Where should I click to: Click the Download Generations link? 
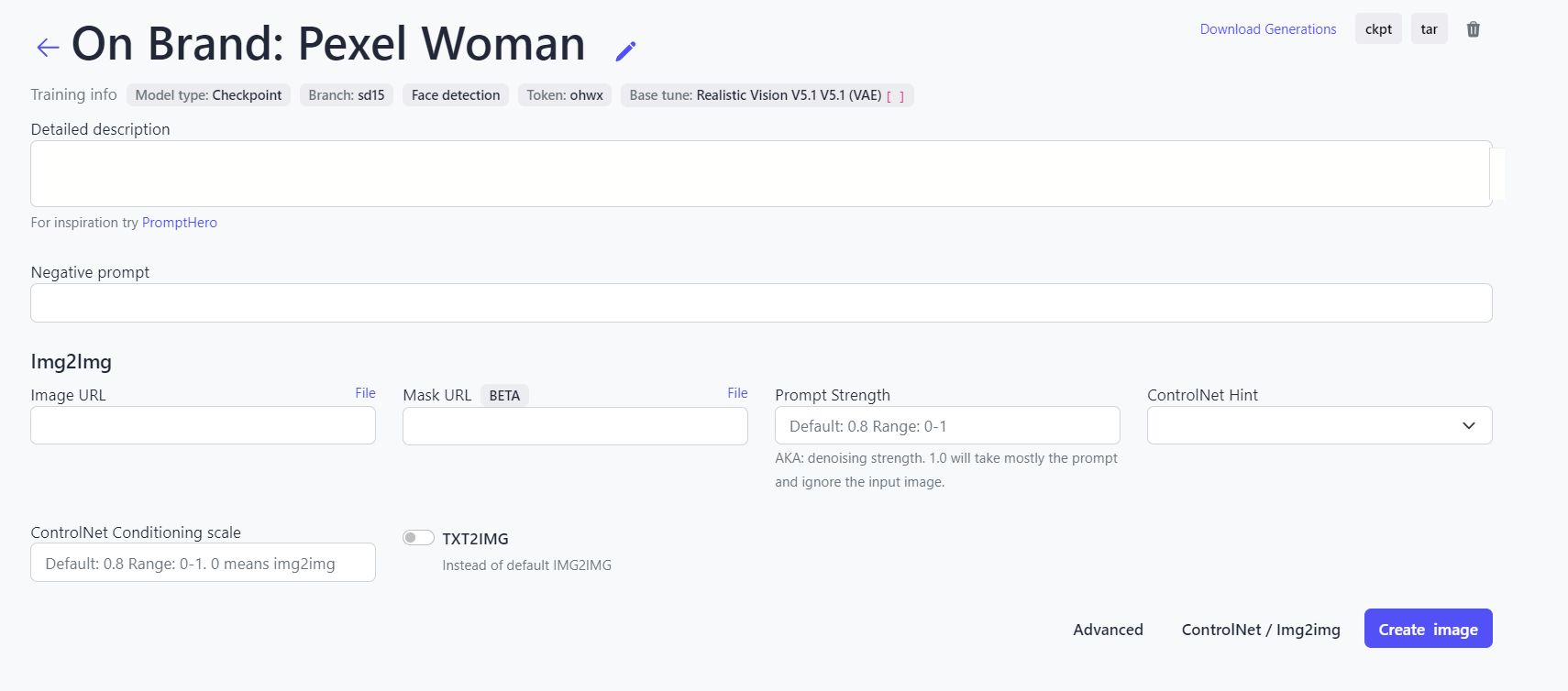1267,29
